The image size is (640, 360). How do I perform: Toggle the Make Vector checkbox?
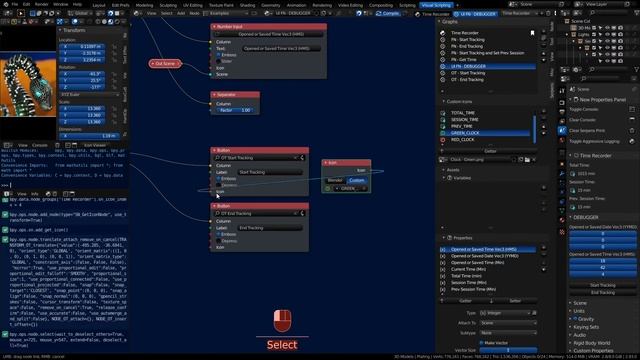coord(482,343)
